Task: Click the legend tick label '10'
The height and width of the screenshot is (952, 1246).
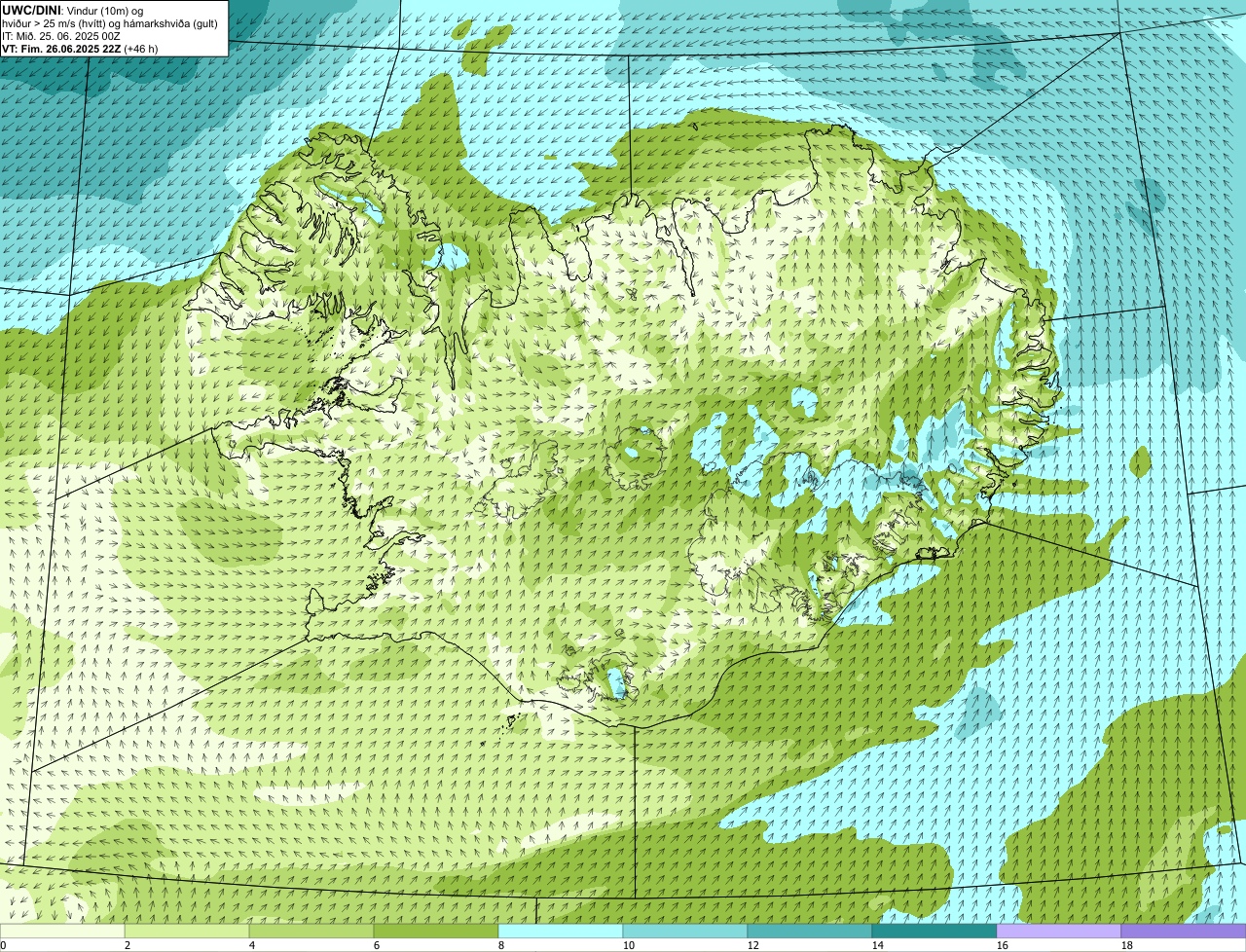Action: click(629, 945)
